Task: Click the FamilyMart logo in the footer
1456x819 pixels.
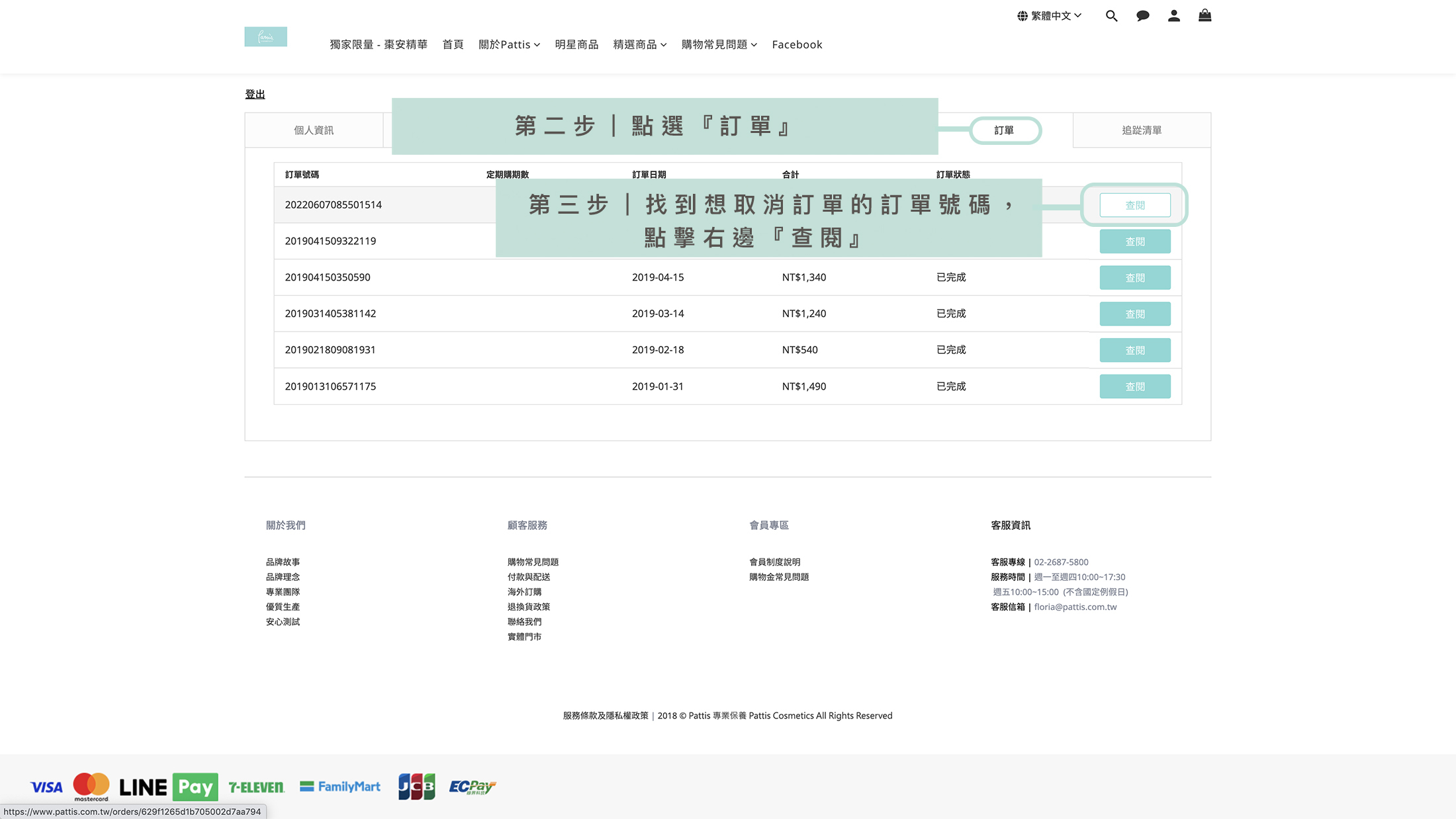Action: pyautogui.click(x=340, y=787)
